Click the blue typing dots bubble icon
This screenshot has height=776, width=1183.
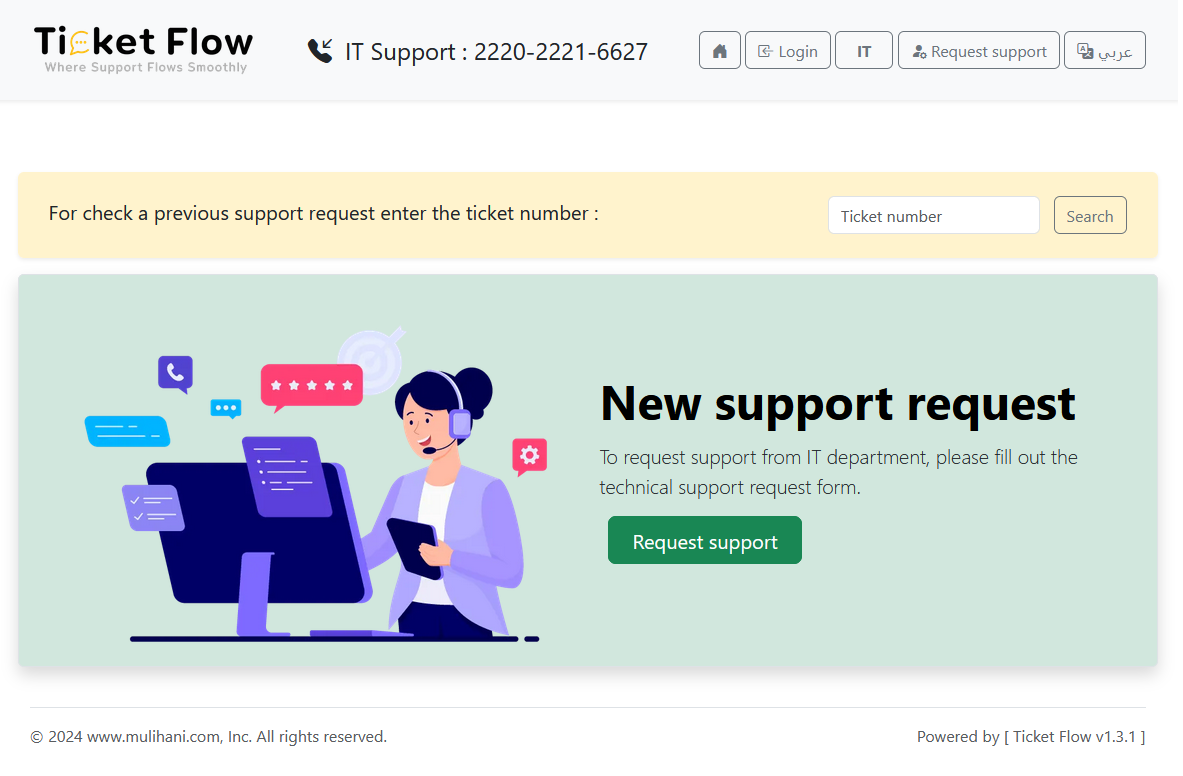coord(226,409)
